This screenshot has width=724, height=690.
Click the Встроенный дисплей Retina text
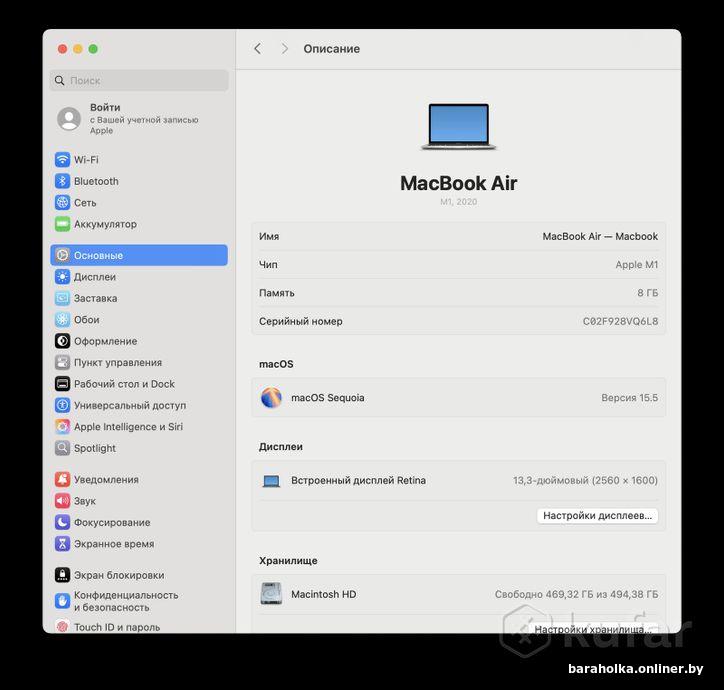click(358, 480)
